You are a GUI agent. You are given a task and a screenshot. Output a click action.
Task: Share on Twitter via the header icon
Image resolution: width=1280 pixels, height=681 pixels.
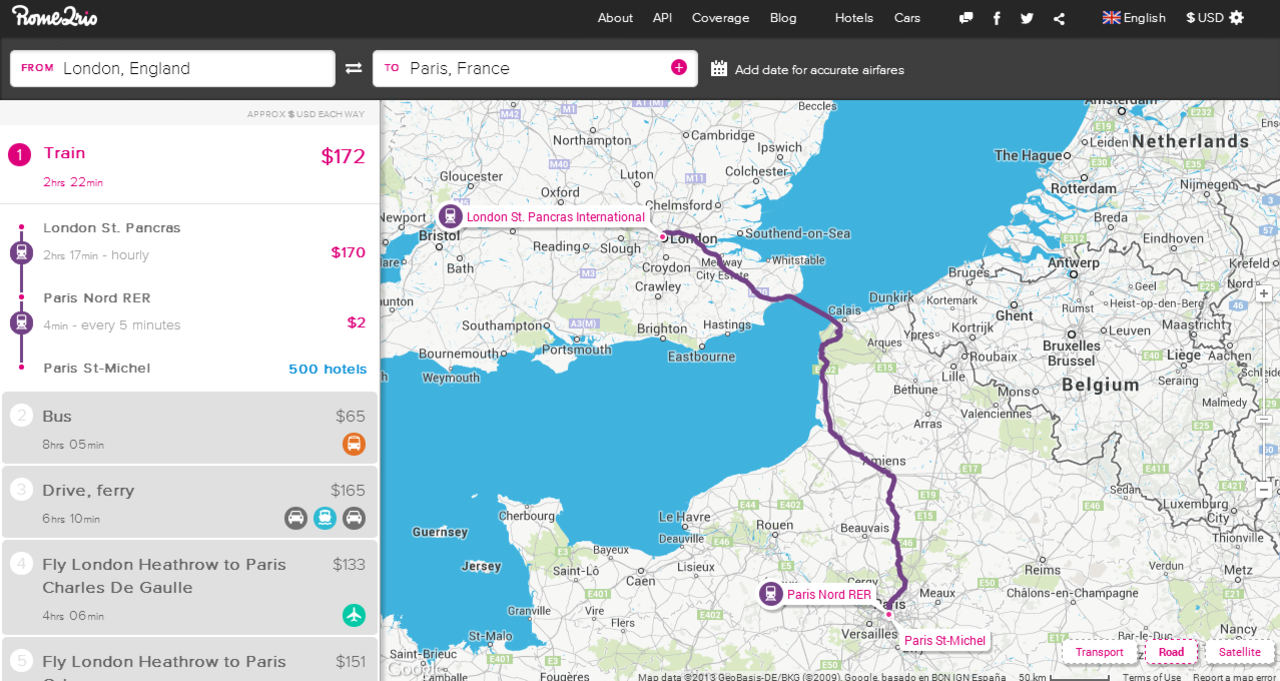coord(1027,18)
